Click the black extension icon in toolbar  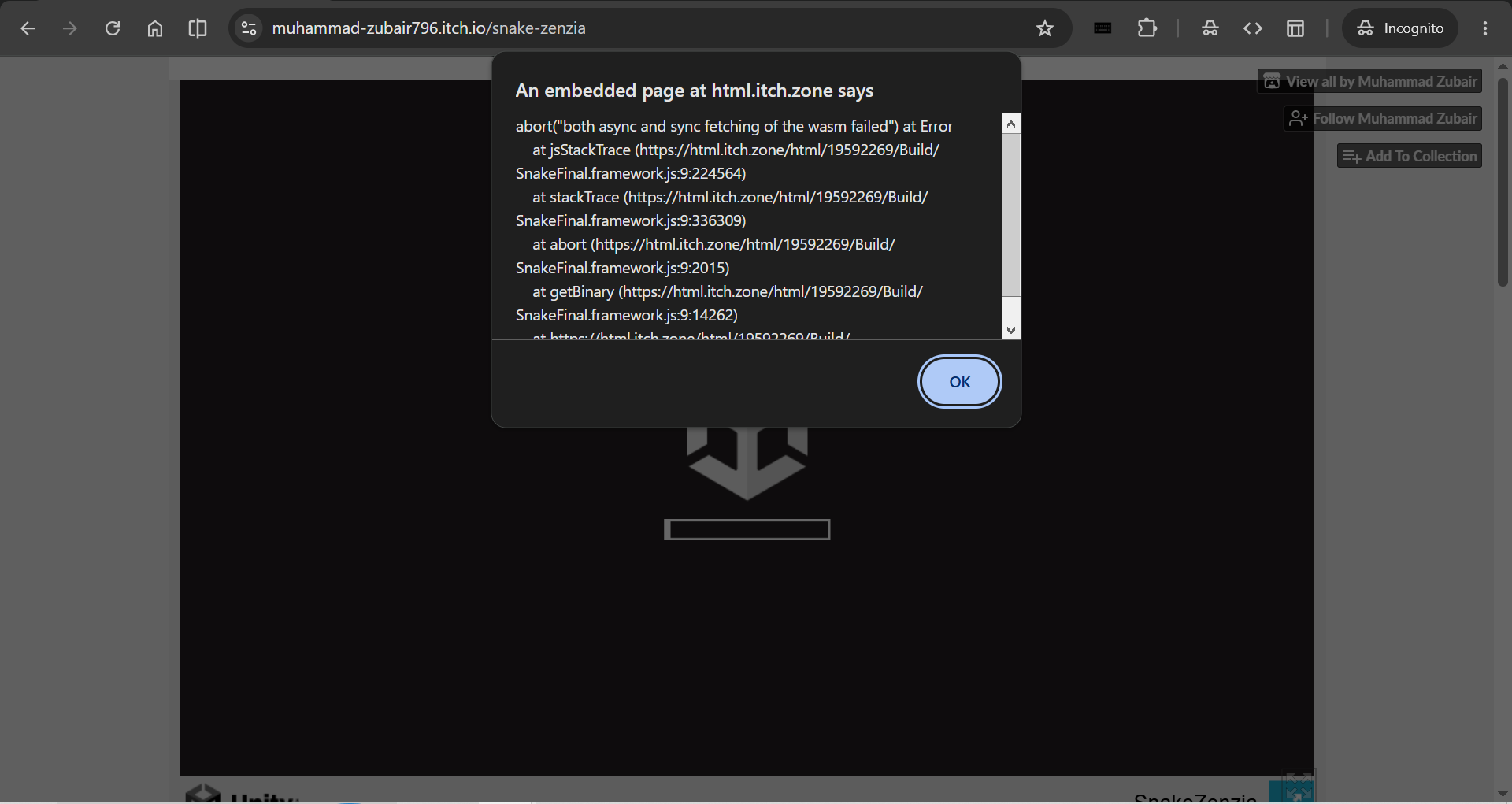click(1102, 28)
